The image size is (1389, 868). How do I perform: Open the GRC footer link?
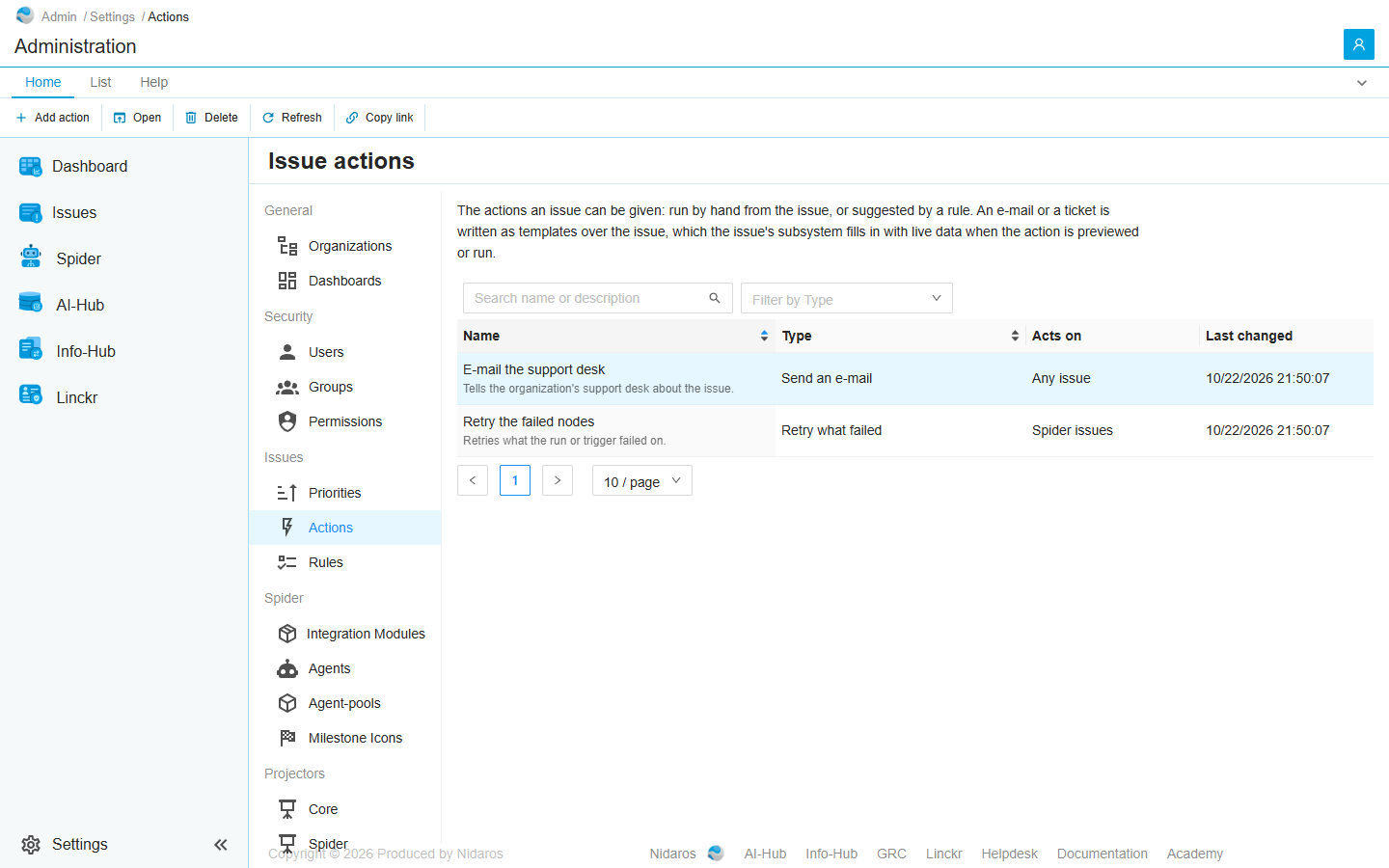891,854
